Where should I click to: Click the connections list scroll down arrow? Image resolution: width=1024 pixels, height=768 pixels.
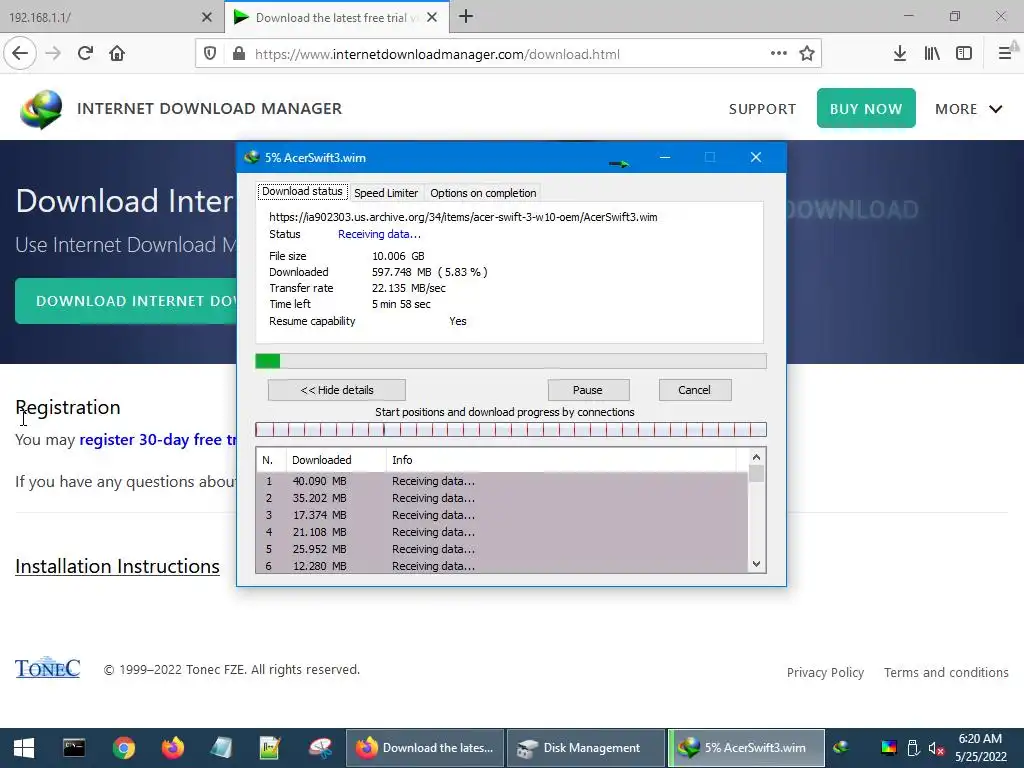[756, 564]
